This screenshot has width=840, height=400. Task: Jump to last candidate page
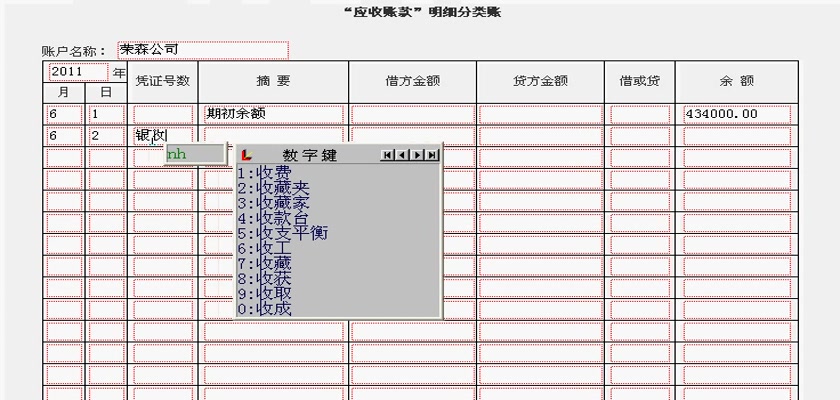(x=432, y=155)
